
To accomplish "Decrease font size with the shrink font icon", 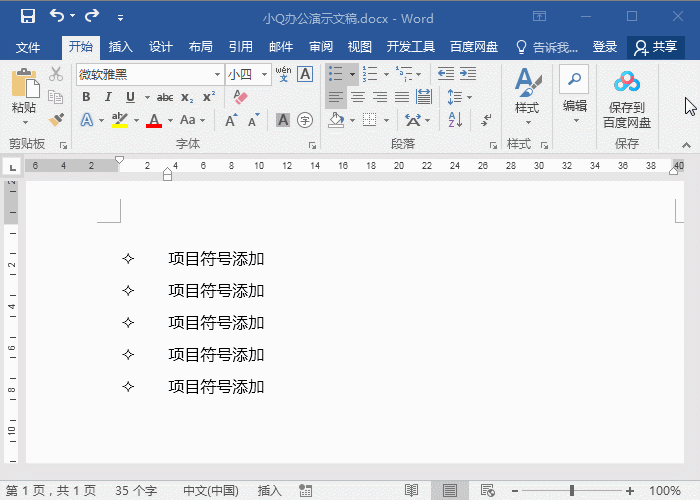I will coord(253,120).
